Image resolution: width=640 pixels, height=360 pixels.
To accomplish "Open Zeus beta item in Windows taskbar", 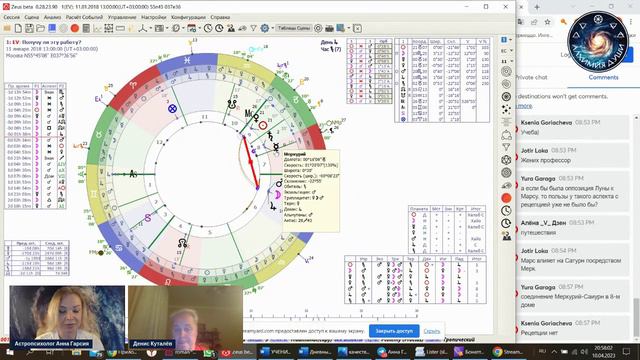I will click(x=238, y=352).
